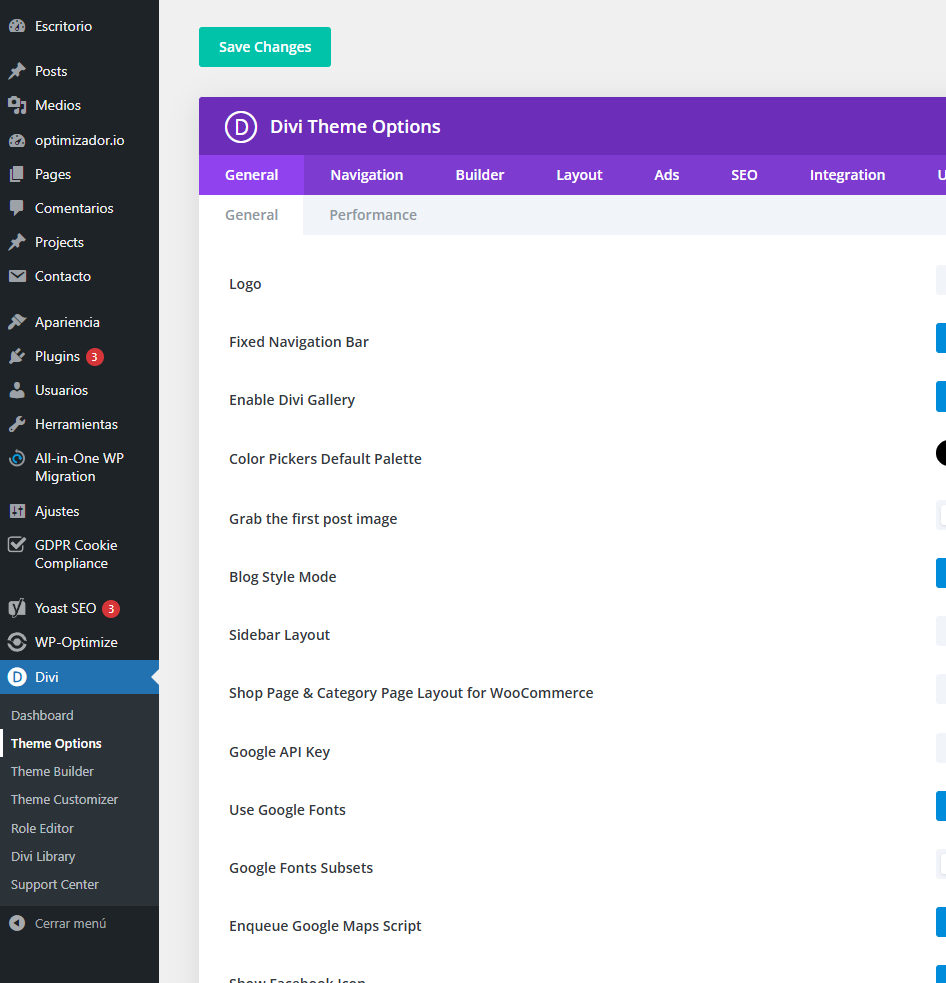Click the Divi D icon in sidebar
This screenshot has width=946, height=983.
pos(17,677)
